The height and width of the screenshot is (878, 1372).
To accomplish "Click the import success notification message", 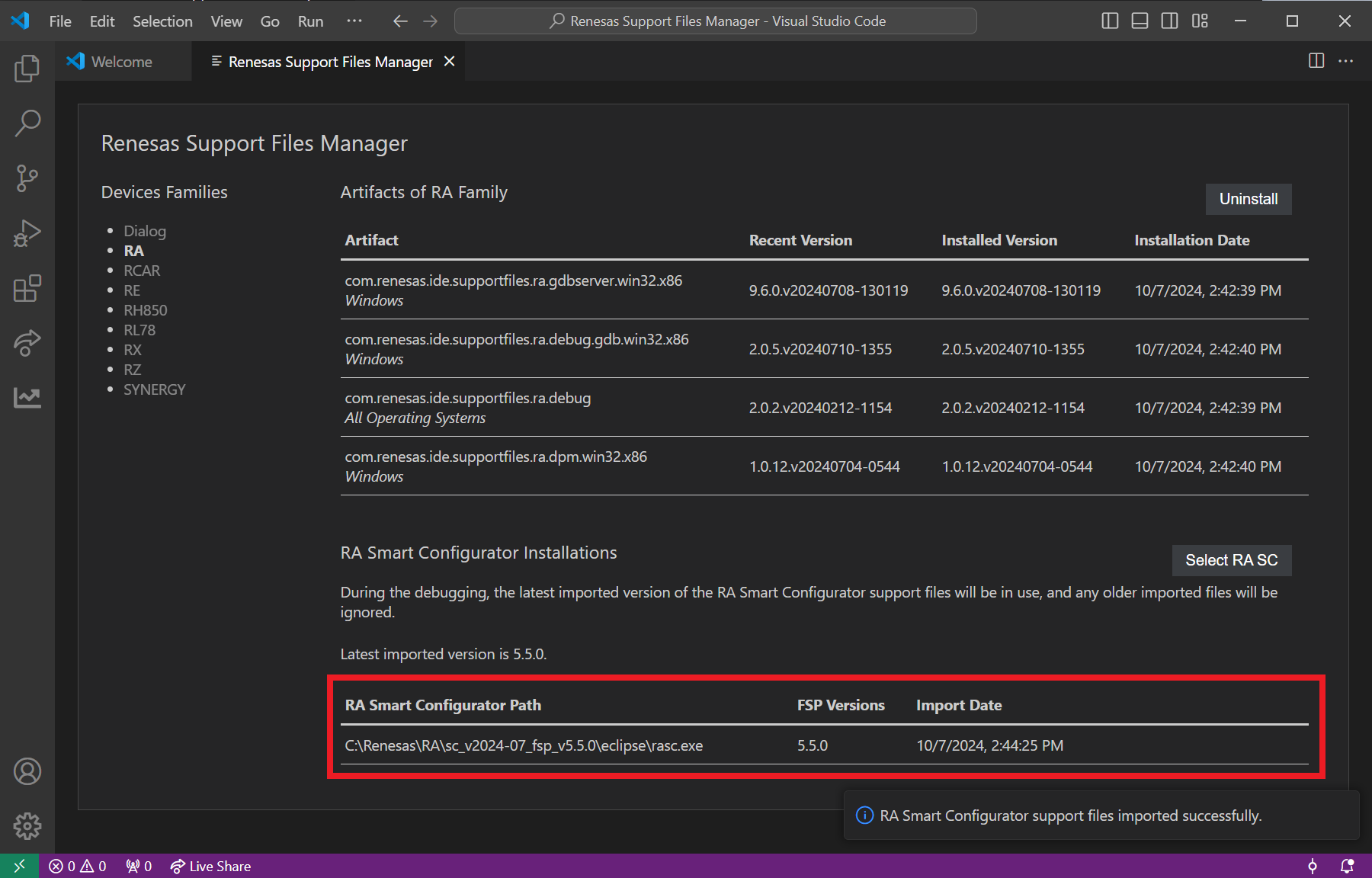I will tap(1071, 816).
